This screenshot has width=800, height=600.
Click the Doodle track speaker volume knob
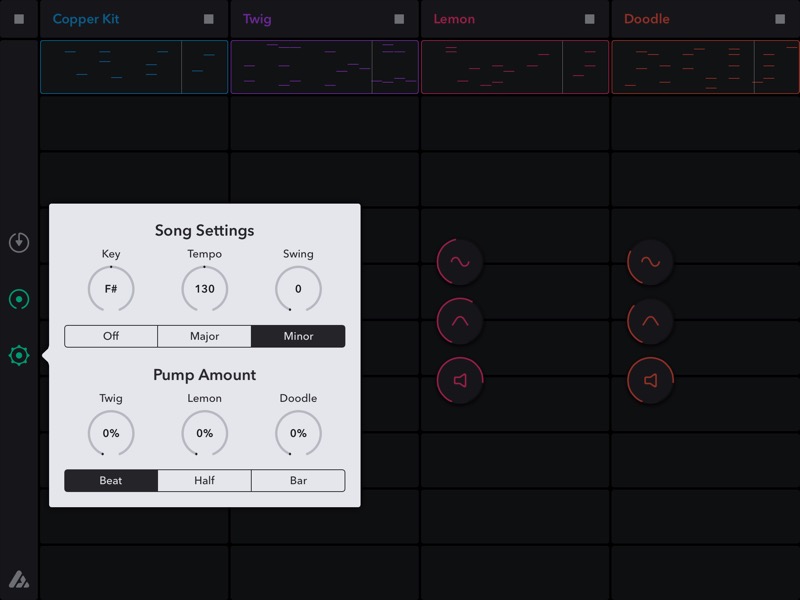pyautogui.click(x=650, y=380)
